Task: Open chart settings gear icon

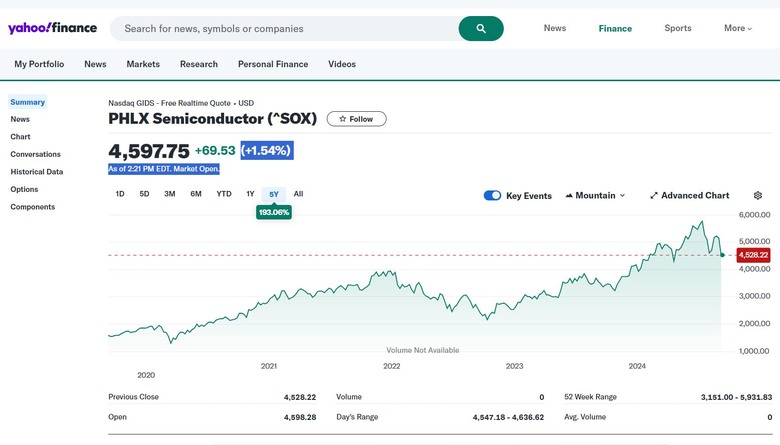Action: (x=758, y=195)
